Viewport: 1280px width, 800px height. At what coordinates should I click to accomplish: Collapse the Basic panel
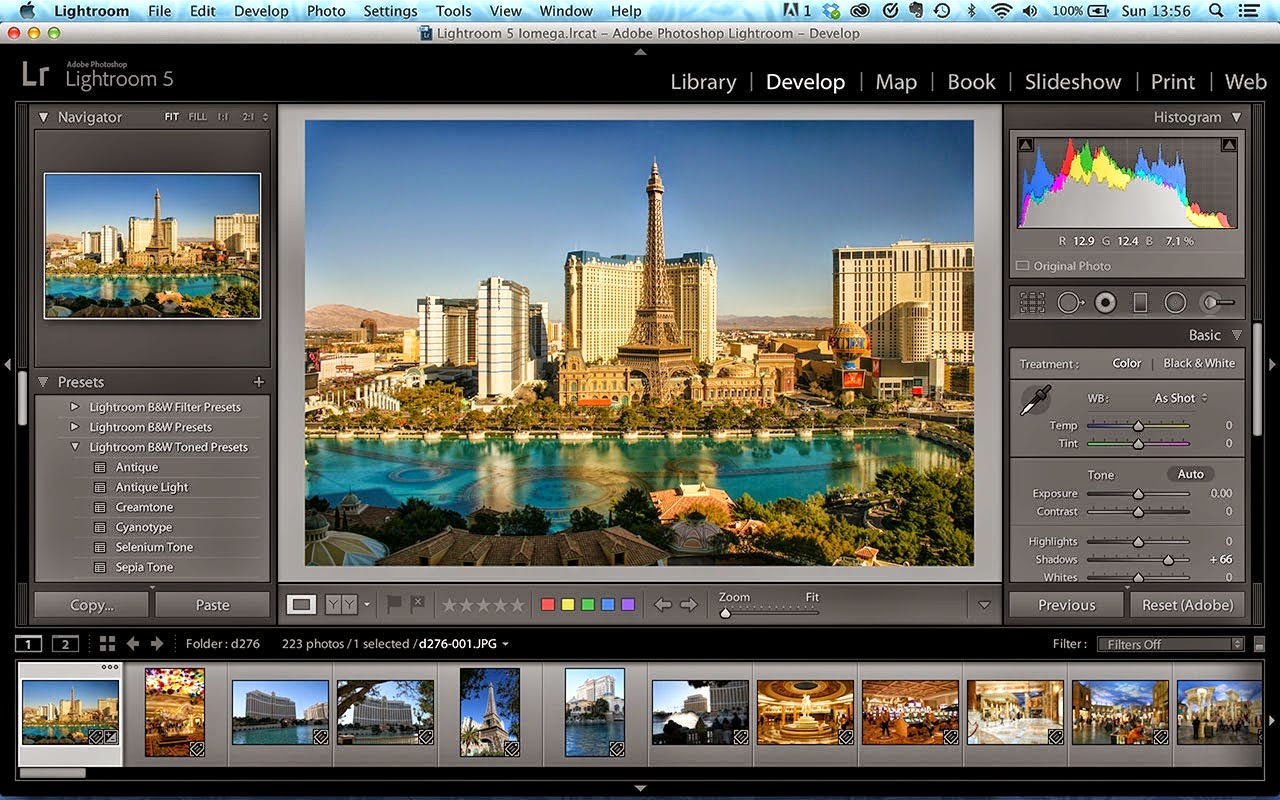1237,335
